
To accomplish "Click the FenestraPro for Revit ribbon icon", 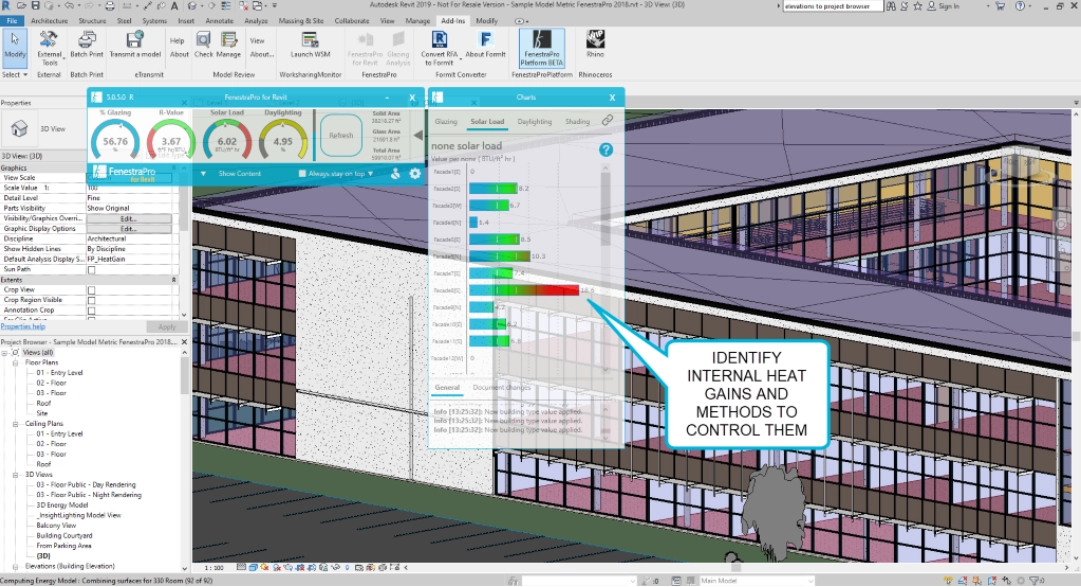I will (x=365, y=48).
